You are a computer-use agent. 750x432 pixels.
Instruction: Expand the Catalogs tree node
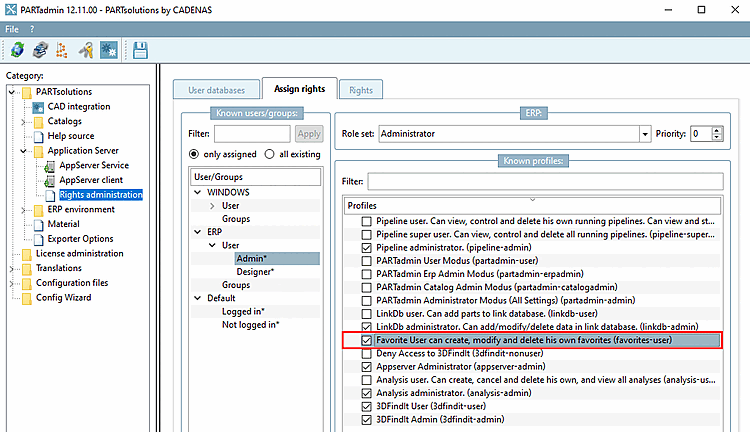(x=23, y=122)
